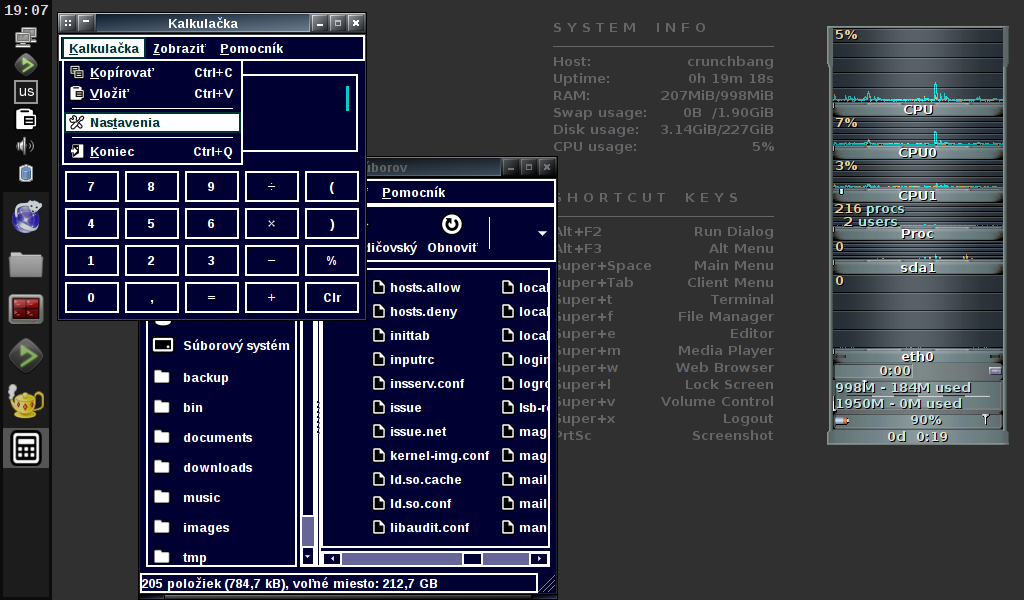The image size is (1024, 600).
Task: Select the hosts.allow file
Action: [x=417, y=287]
